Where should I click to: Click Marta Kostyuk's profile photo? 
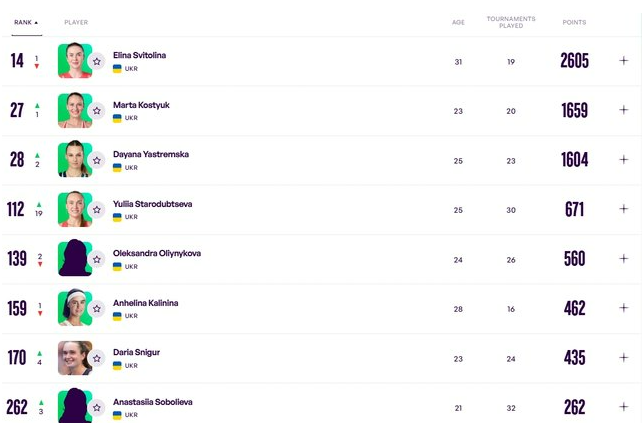pos(72,110)
